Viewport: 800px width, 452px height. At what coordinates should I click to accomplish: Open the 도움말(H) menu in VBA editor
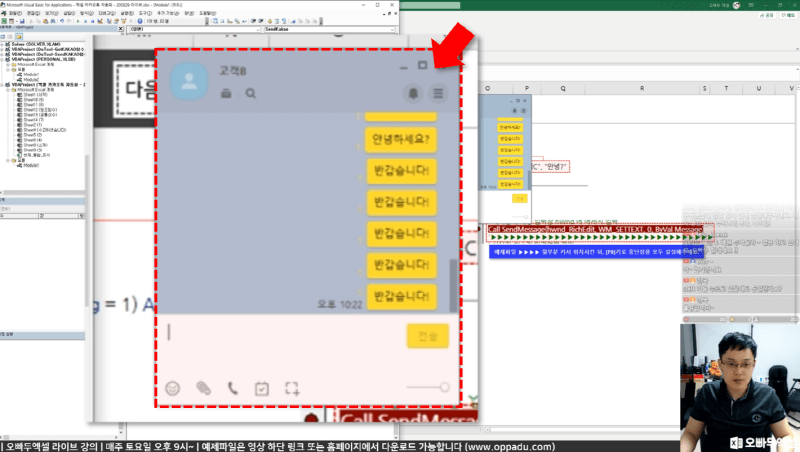coord(207,13)
